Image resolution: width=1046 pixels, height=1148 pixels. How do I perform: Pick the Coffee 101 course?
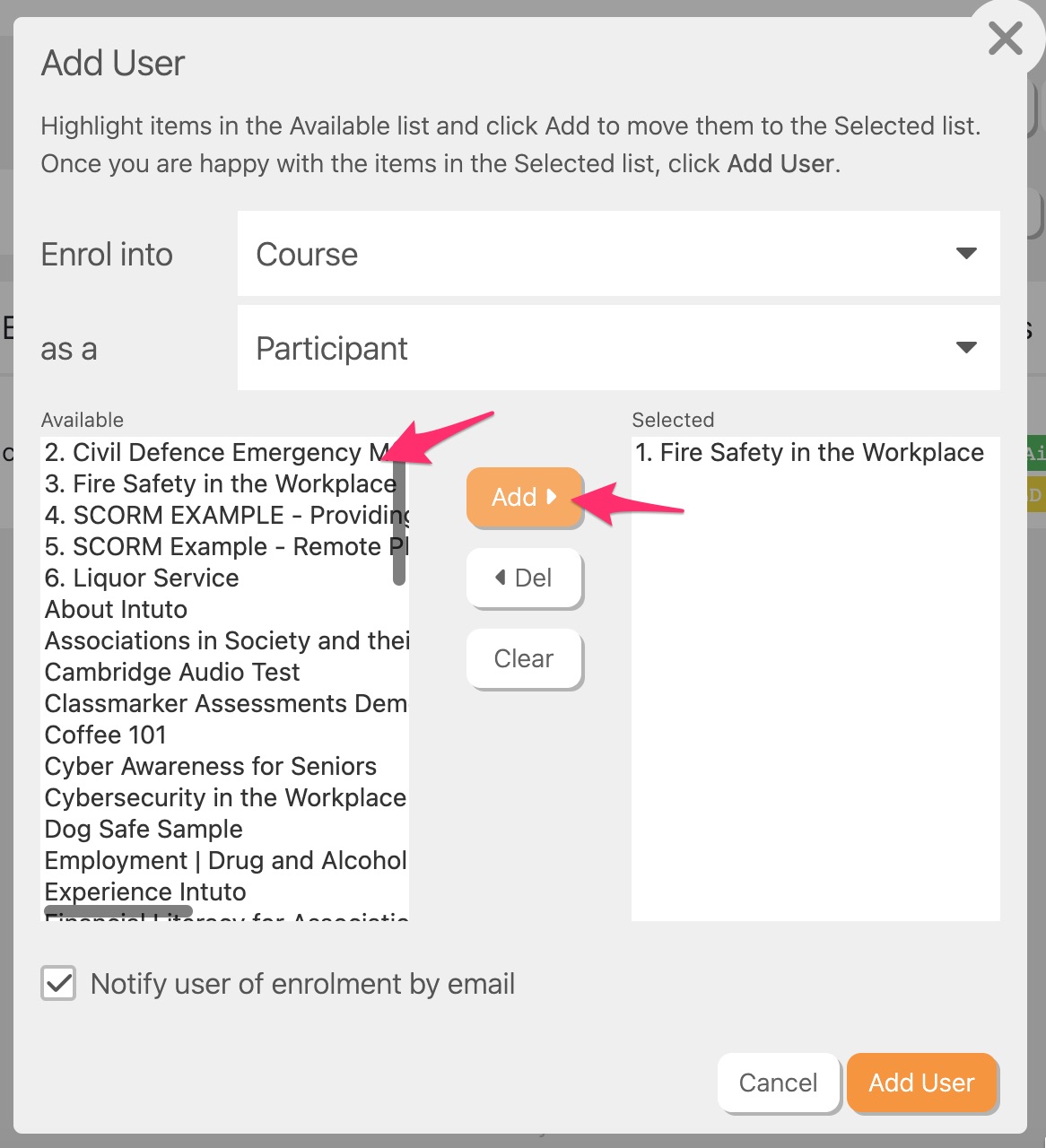(106, 735)
